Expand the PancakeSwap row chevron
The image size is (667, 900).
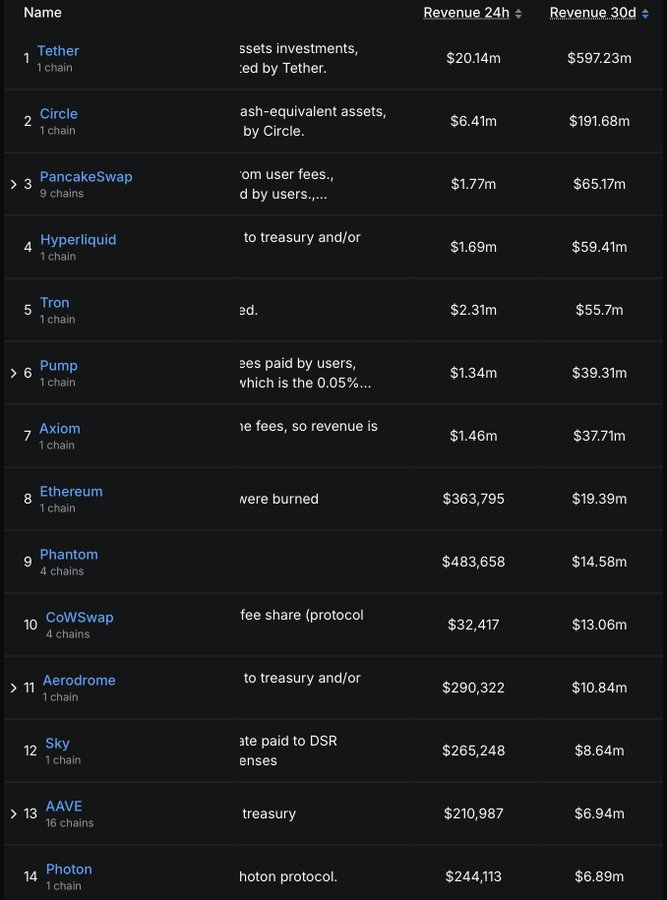tap(13, 184)
